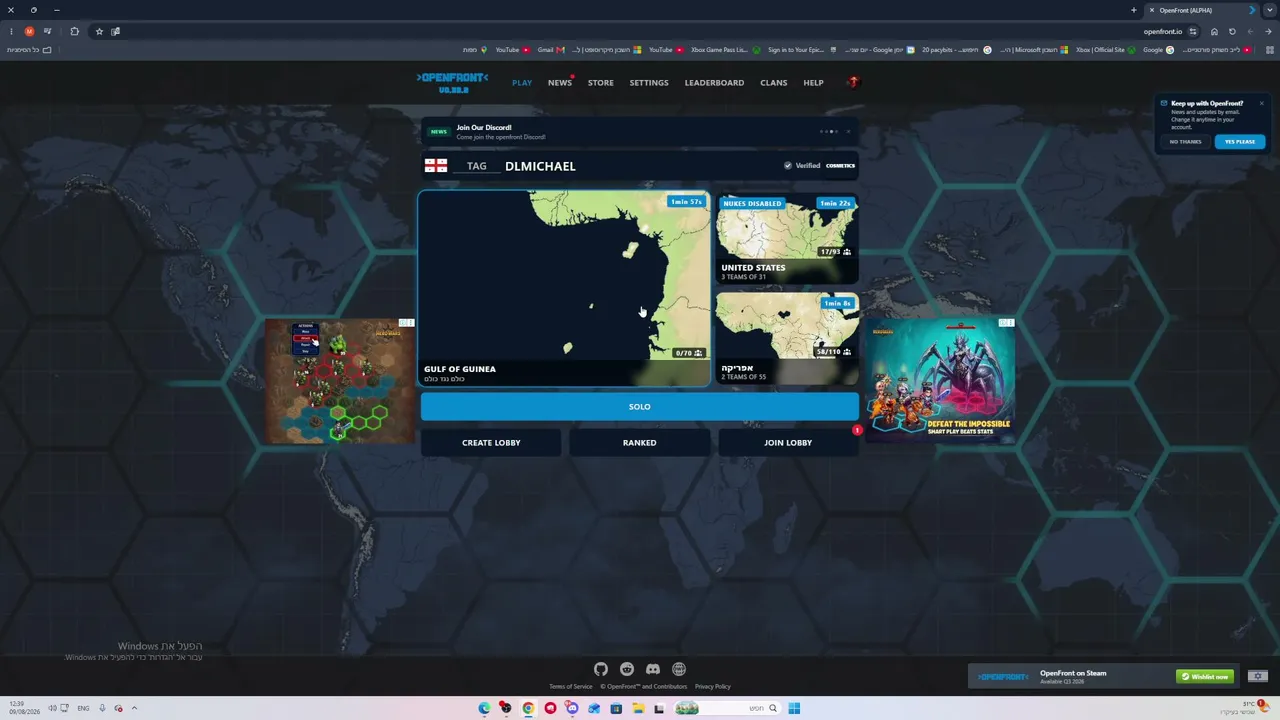The image size is (1280, 720).
Task: Dismiss the Keep up with OpenFront popup
Action: tap(1261, 103)
